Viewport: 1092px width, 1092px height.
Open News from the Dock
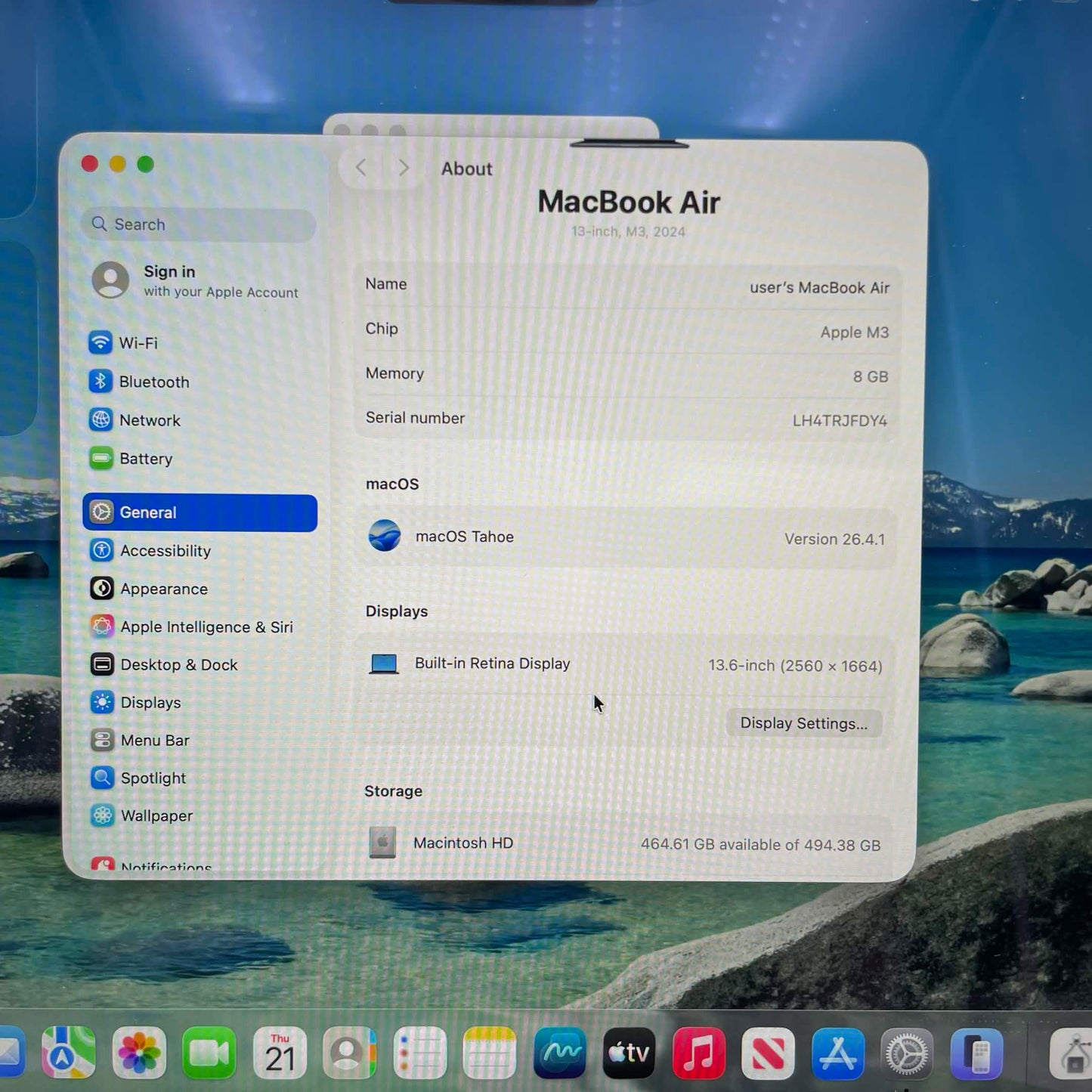768,1052
